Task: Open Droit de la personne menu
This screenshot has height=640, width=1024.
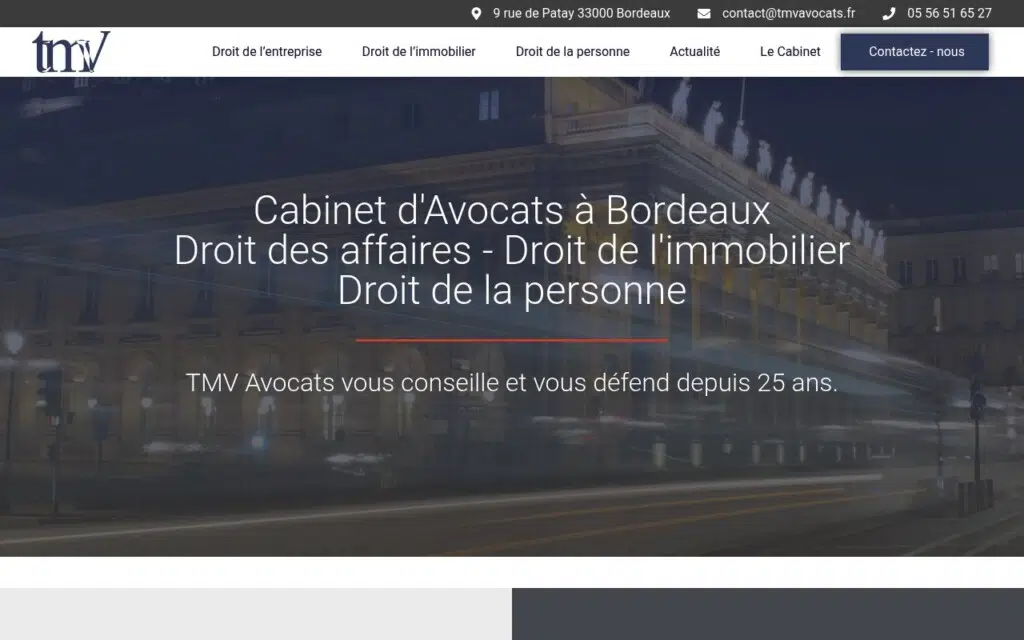Action: (x=572, y=52)
